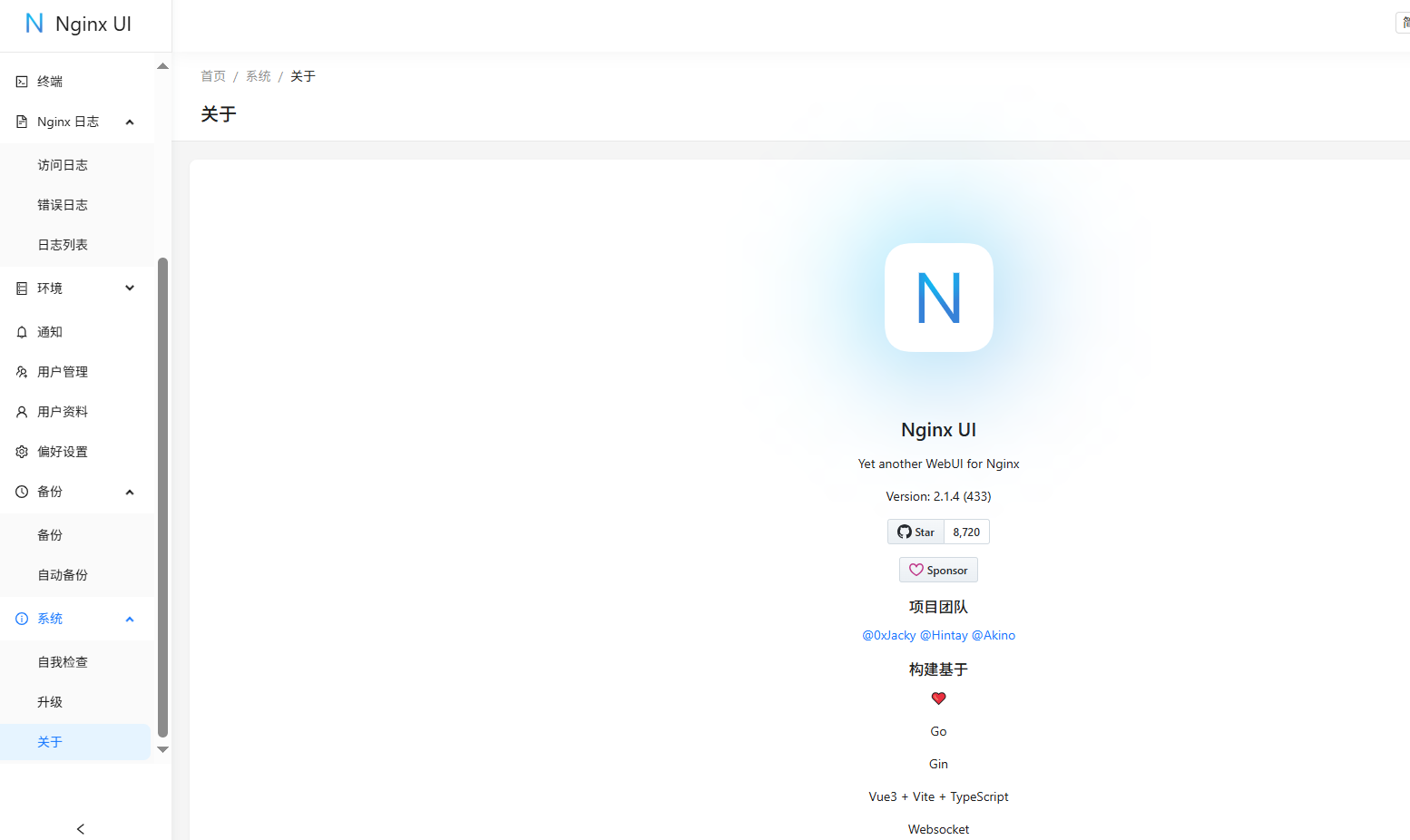
Task: Click the sidebar scrollbar up arrow
Action: pyautogui.click(x=163, y=66)
